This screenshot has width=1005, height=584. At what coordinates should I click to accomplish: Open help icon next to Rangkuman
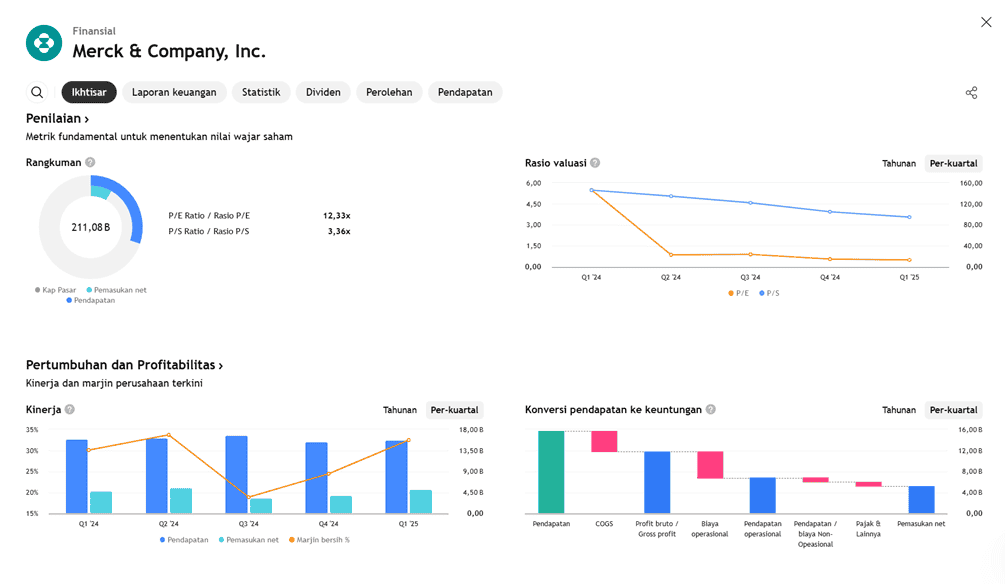click(90, 162)
